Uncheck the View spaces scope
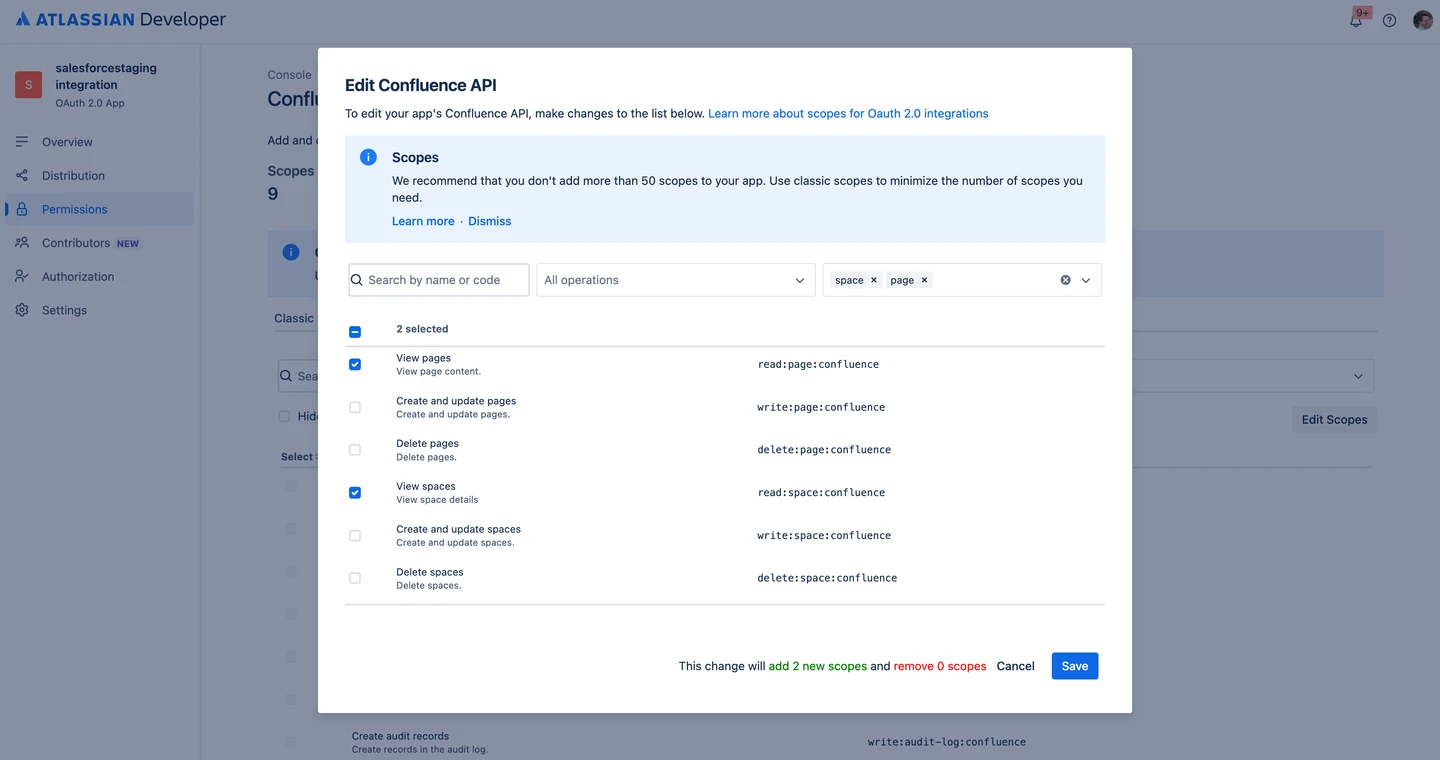Viewport: 1440px width, 760px height. [x=355, y=493]
